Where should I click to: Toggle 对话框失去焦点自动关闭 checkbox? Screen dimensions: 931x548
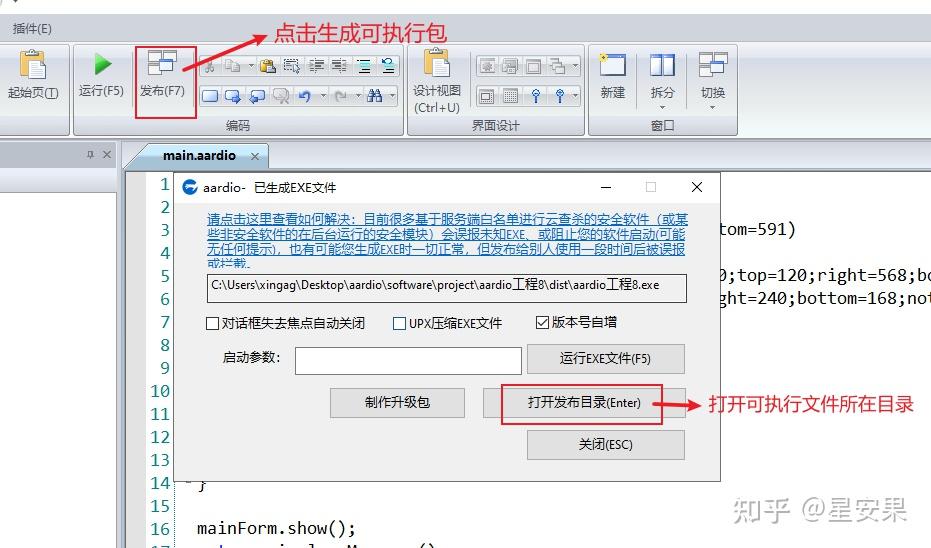coord(212,324)
